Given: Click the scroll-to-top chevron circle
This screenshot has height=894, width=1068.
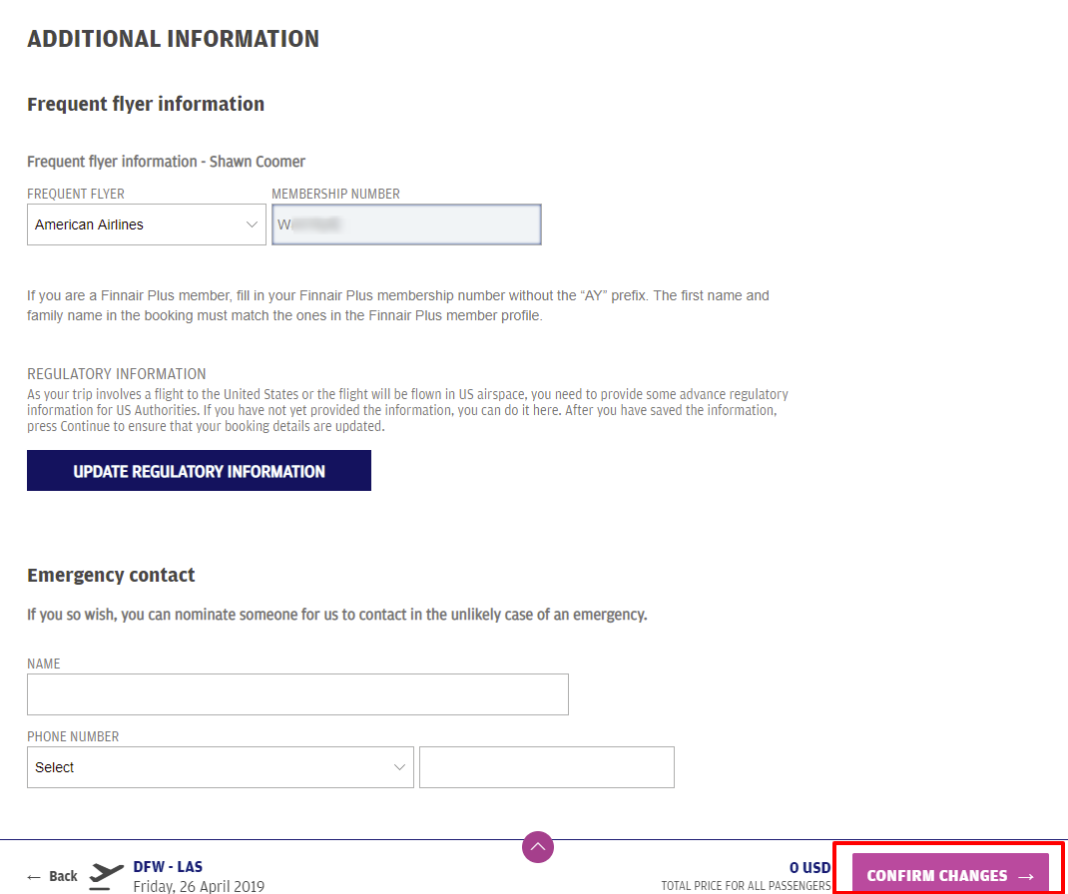Looking at the screenshot, I should point(538,847).
